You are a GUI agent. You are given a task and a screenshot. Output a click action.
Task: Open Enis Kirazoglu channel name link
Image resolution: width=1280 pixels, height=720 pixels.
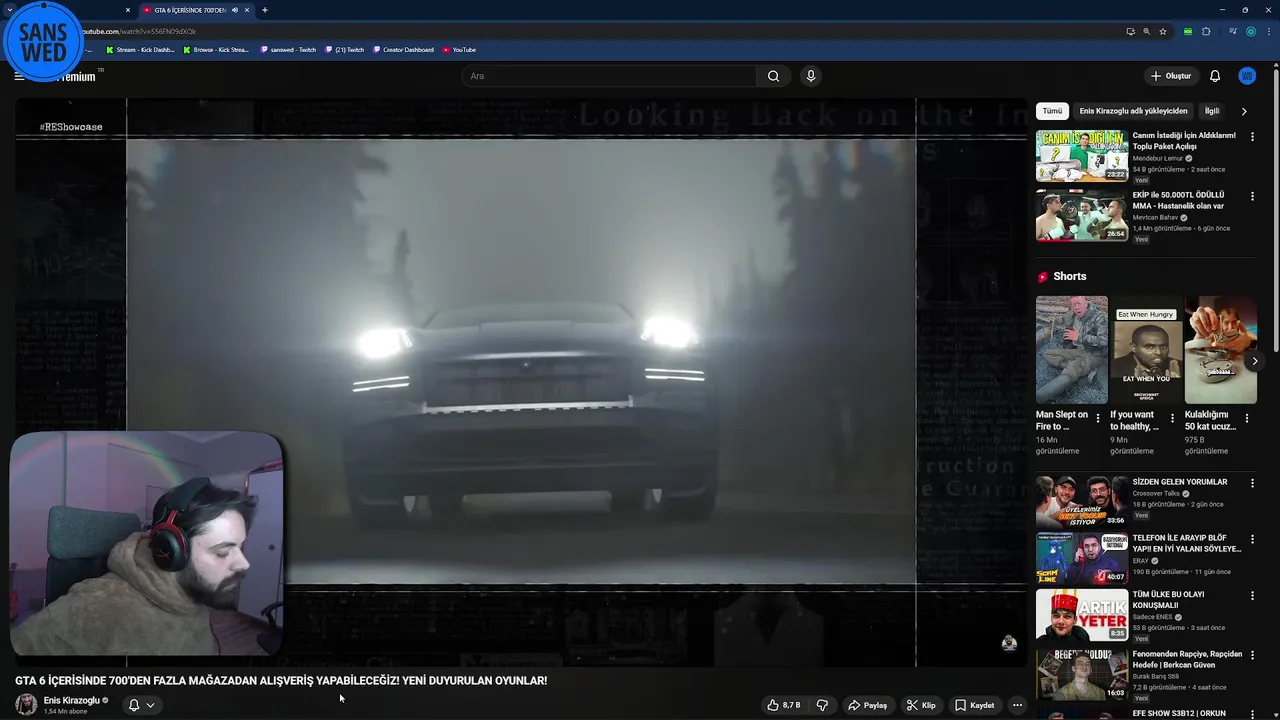71,700
